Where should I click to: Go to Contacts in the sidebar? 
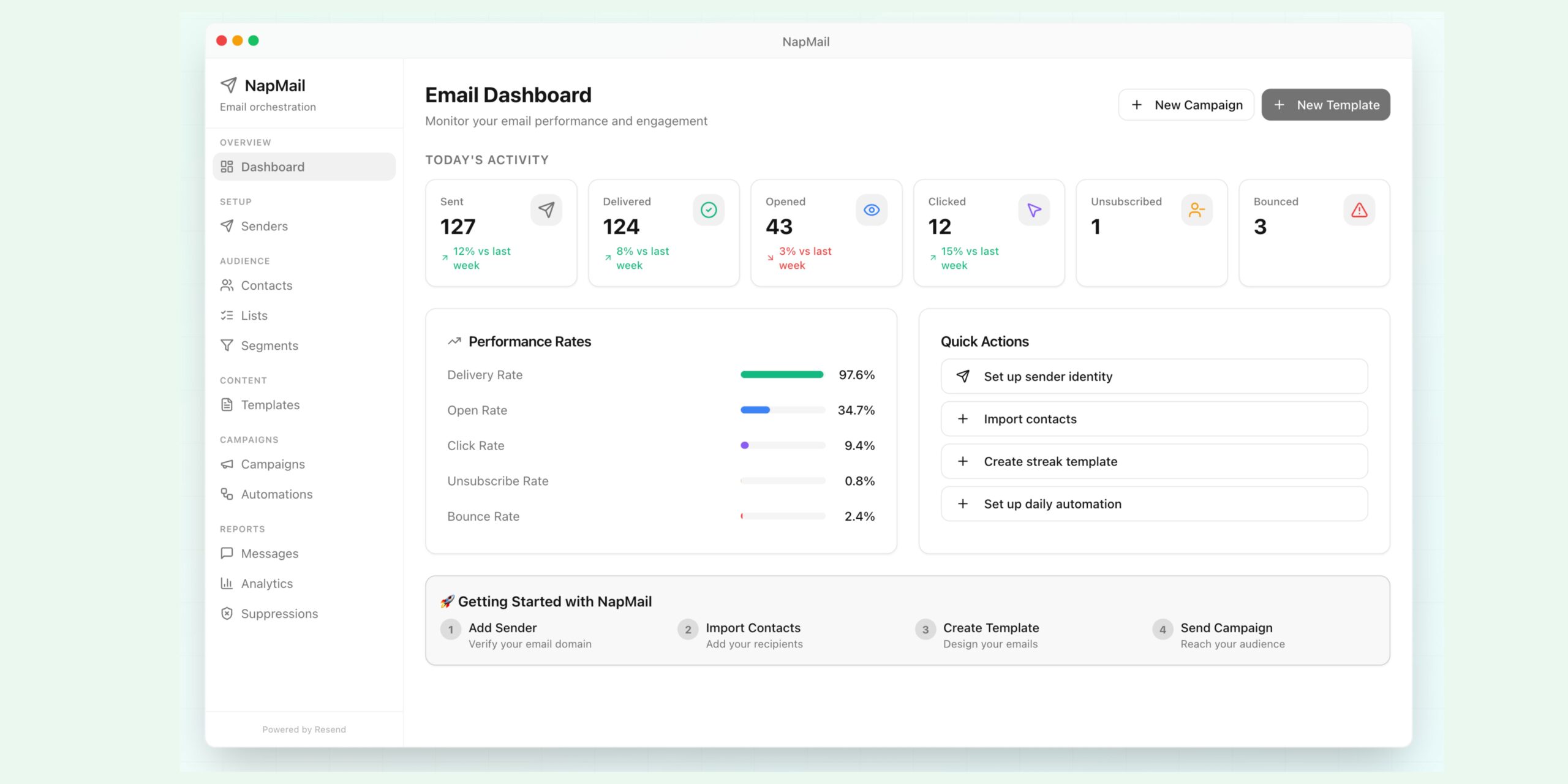coord(266,285)
